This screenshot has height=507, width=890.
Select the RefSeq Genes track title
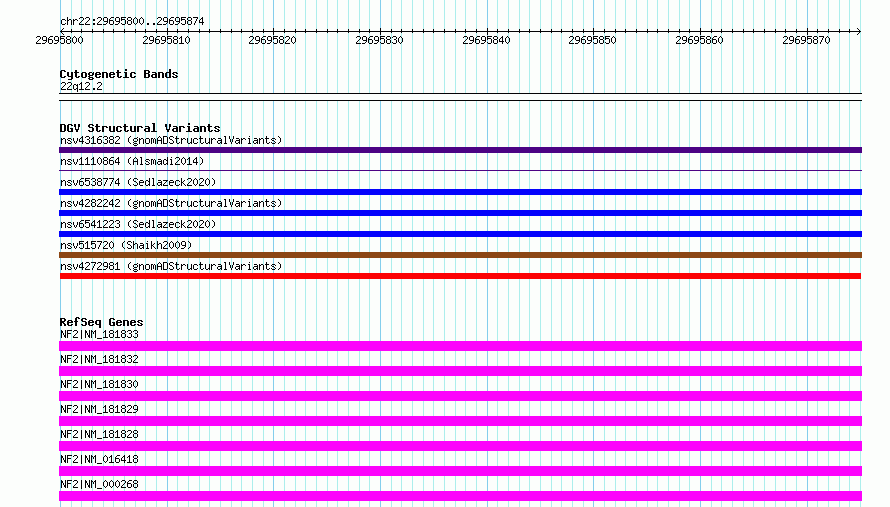point(101,322)
